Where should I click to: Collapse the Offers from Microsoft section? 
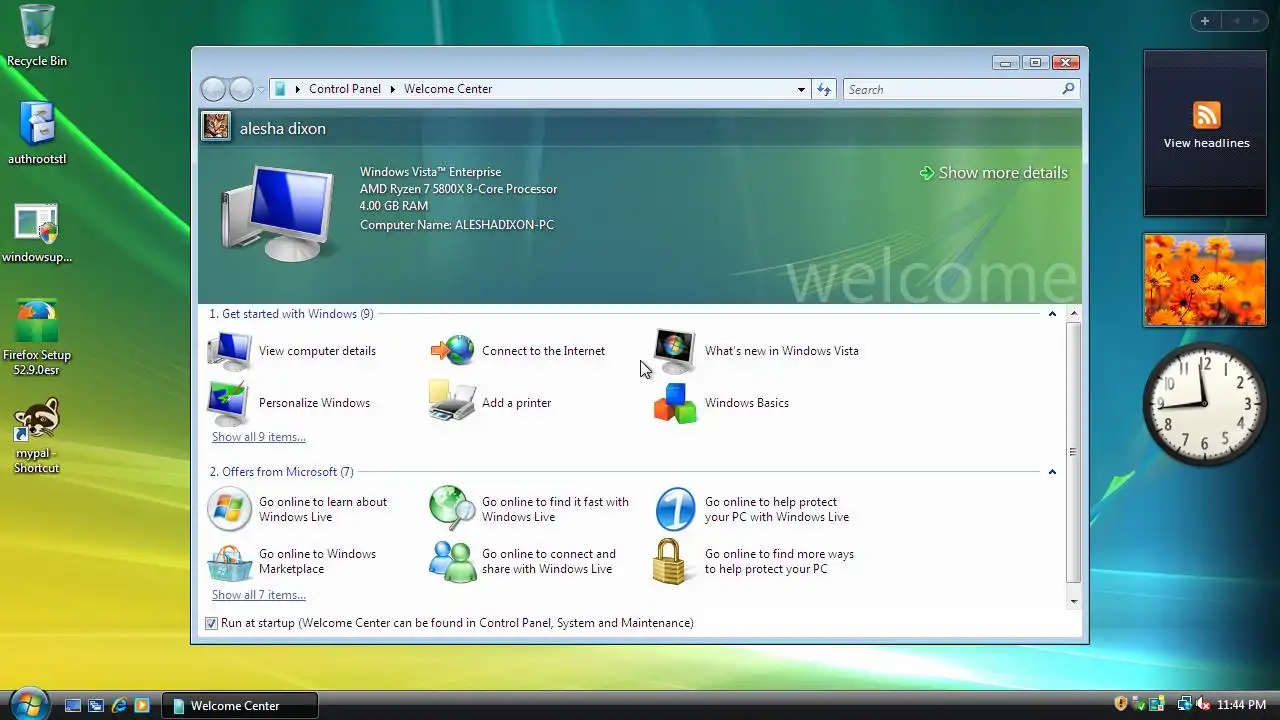[x=1052, y=472]
